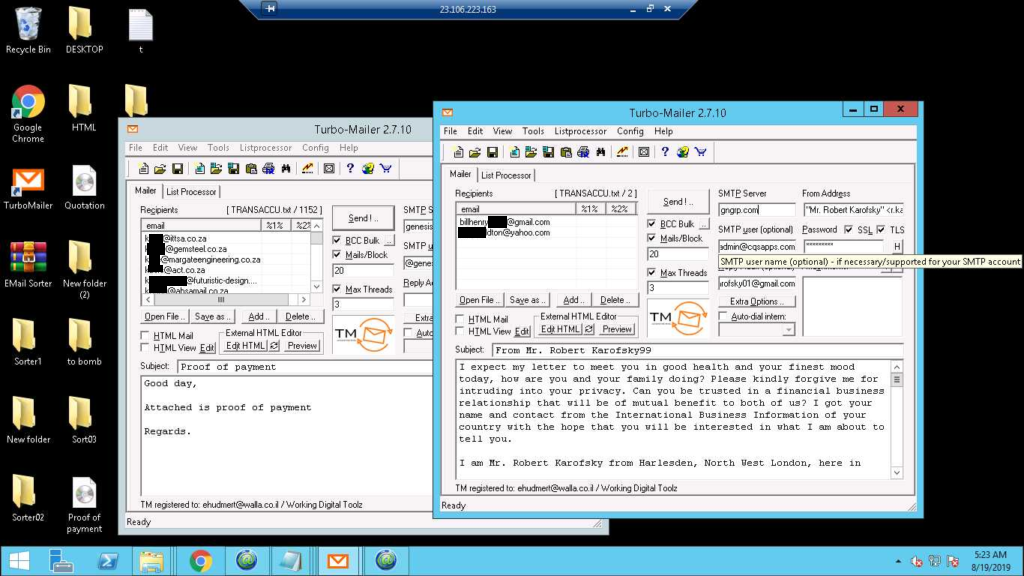
Task: Open the File menu in the back window
Action: pyautogui.click(x=135, y=148)
